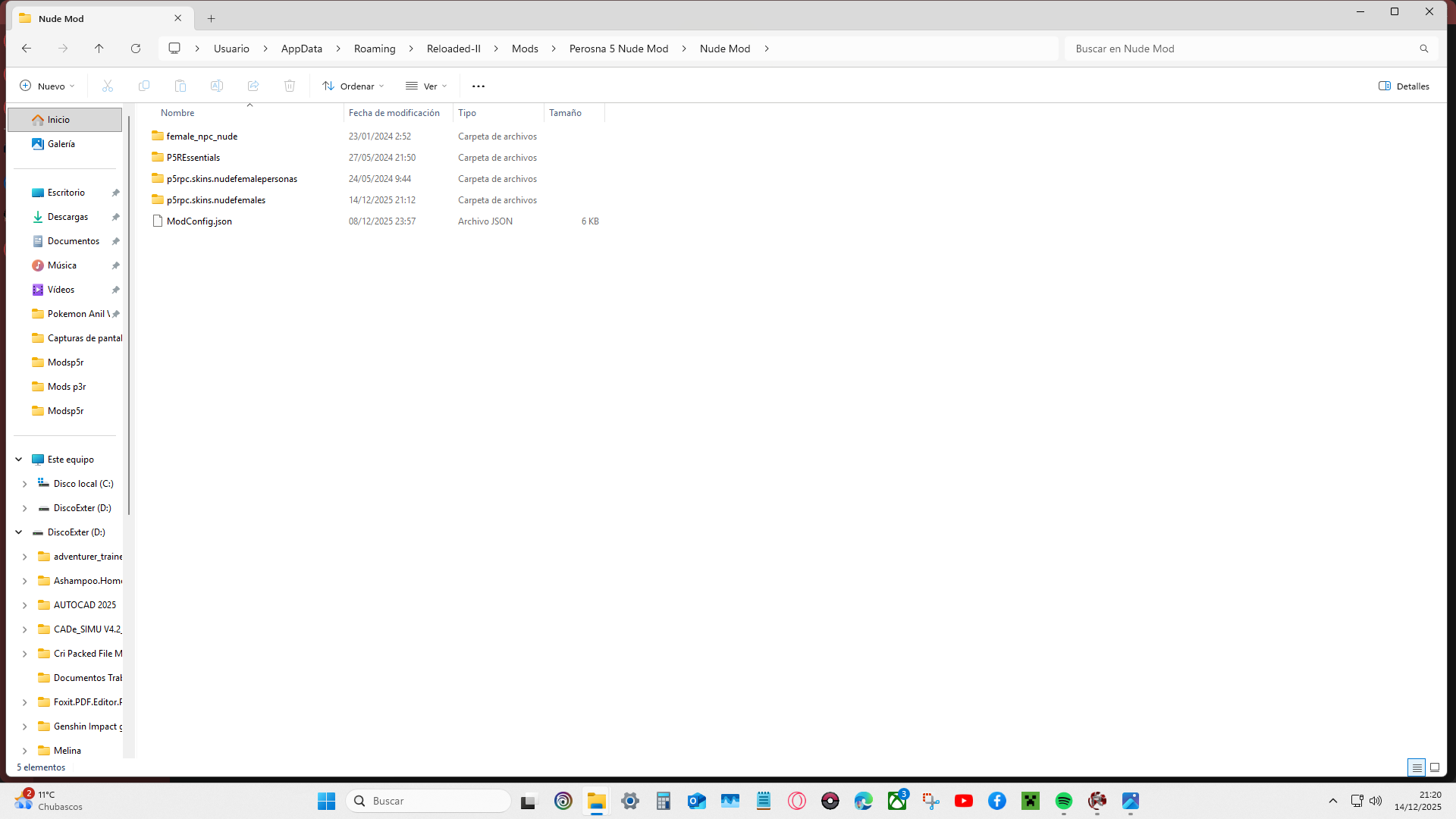Open Settings gear from the taskbar
This screenshot has width=1456, height=819.
point(630,801)
